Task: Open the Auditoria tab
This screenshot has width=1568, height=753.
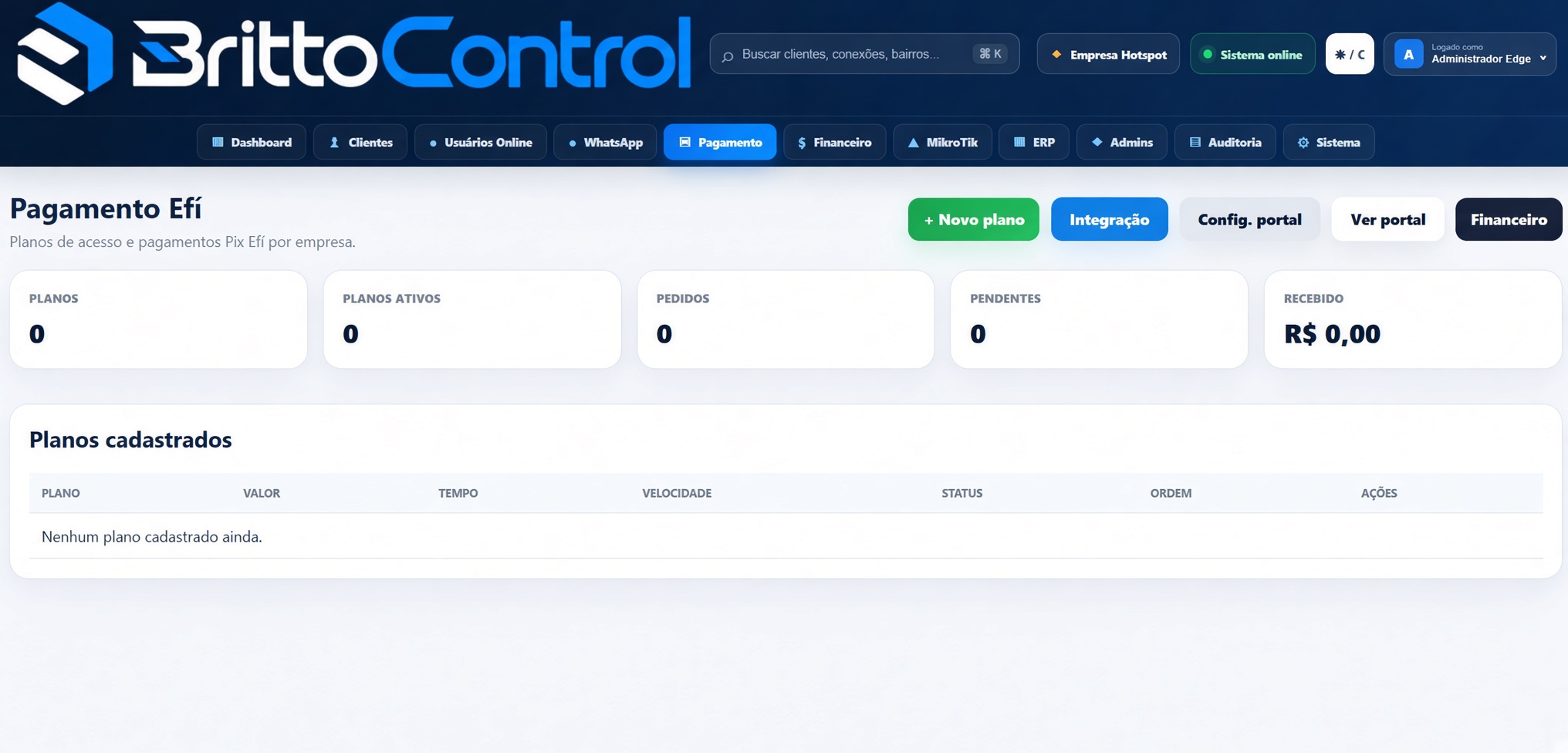Action: (x=1225, y=142)
